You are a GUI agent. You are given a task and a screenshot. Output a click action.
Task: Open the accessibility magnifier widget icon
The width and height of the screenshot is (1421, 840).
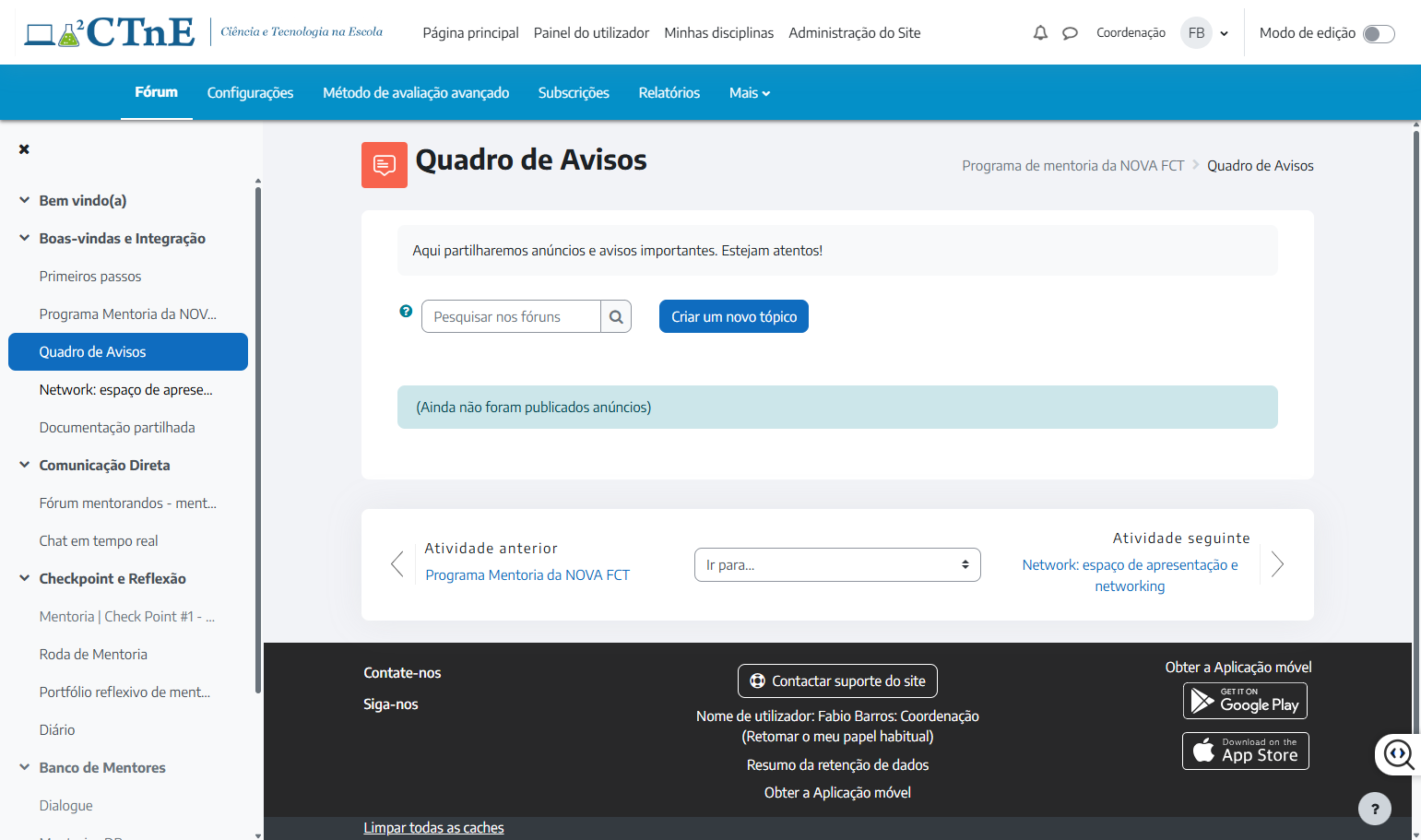(x=1399, y=754)
